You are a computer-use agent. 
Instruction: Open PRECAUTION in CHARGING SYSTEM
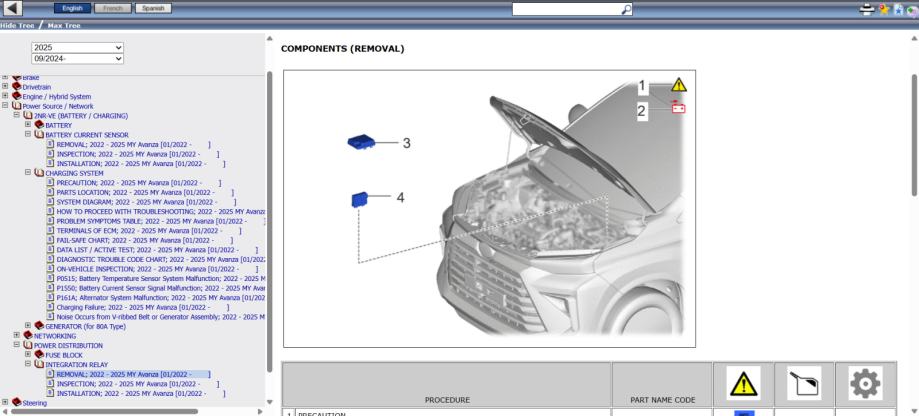click(139, 183)
